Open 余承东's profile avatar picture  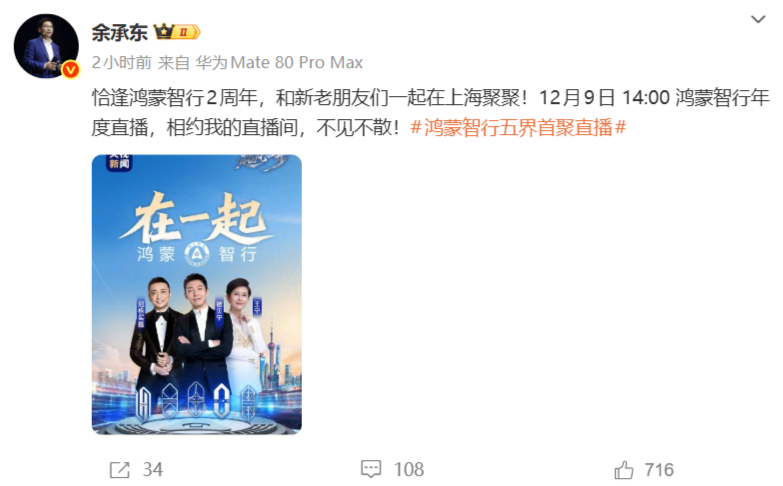coord(46,46)
